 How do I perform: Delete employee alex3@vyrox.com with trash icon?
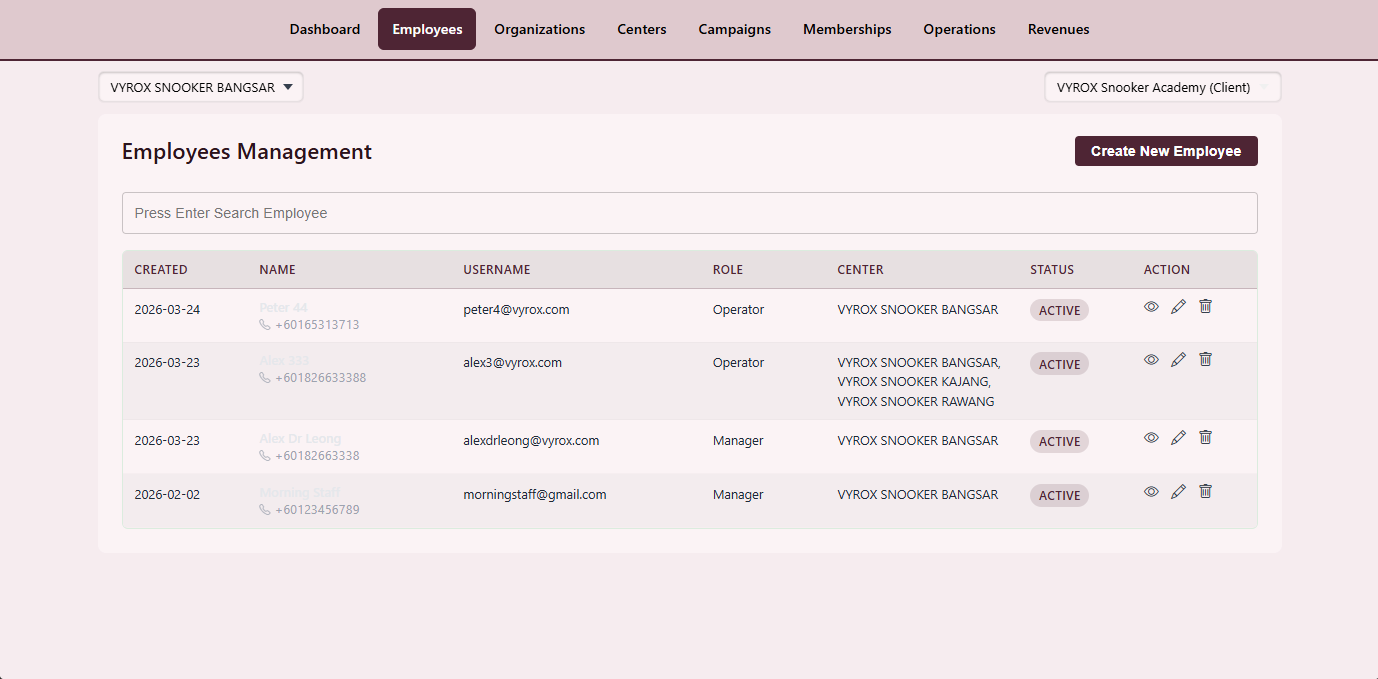coord(1205,360)
